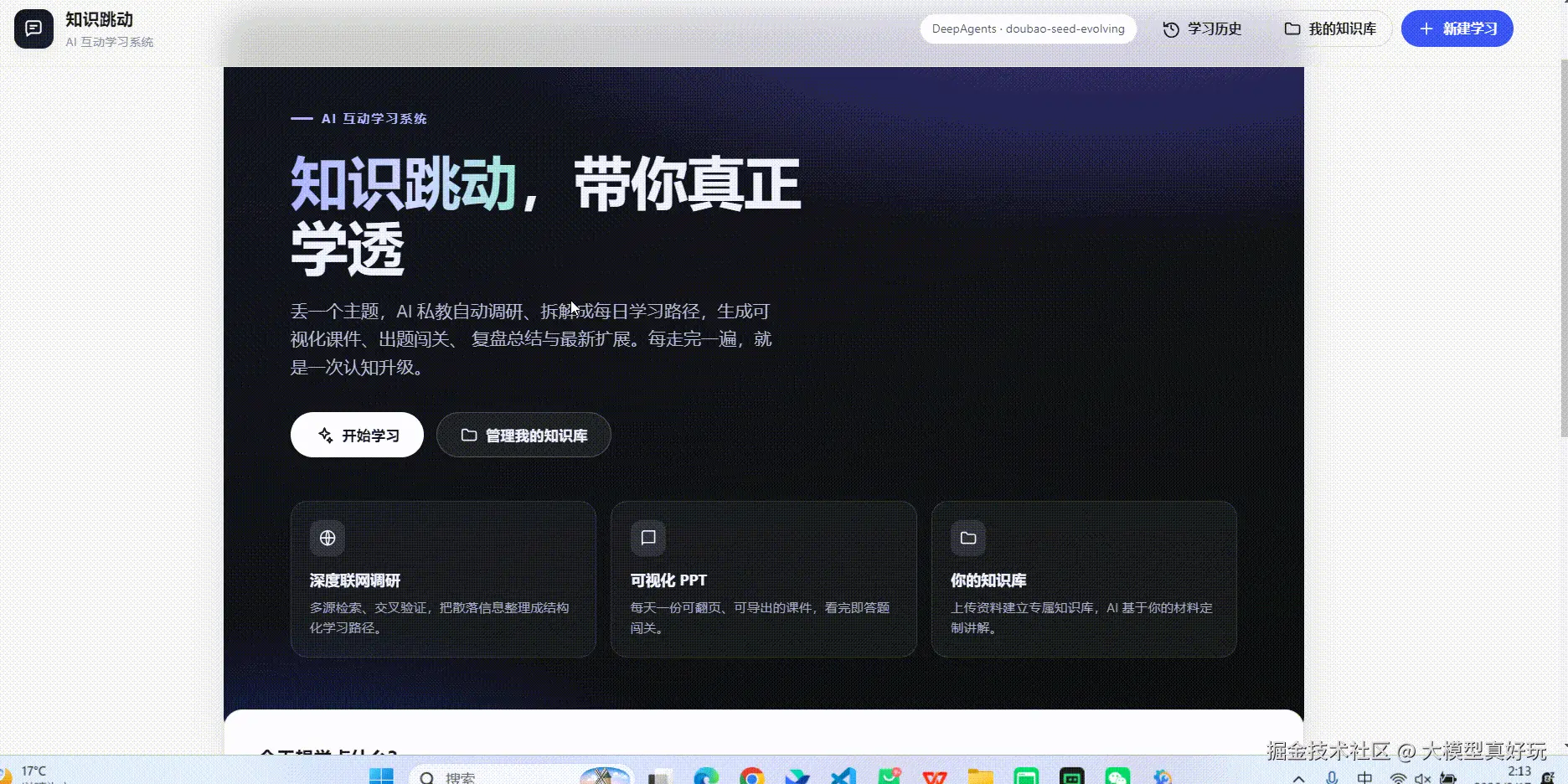Open Google Chrome from the taskbar
Image resolution: width=1568 pixels, height=784 pixels.
click(752, 776)
